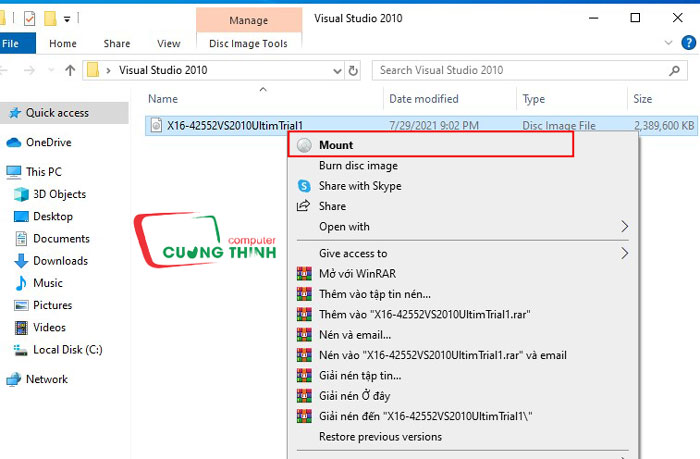Expand address bar history dropdown
The height and width of the screenshot is (459, 700).
click(x=338, y=71)
